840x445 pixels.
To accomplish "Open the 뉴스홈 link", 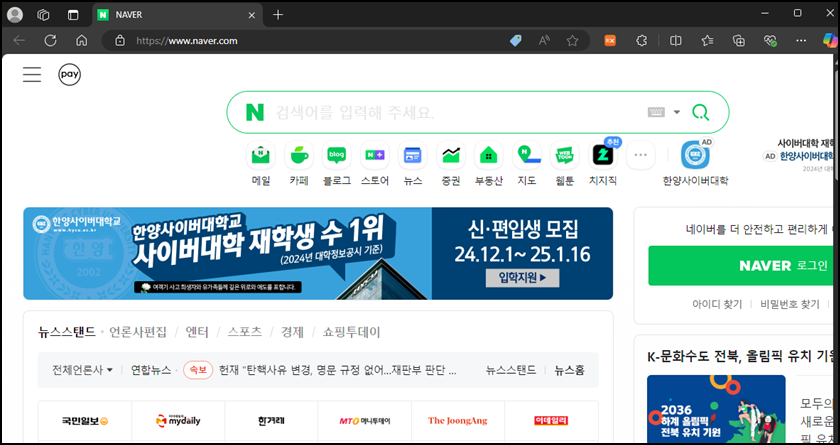I will pyautogui.click(x=569, y=370).
